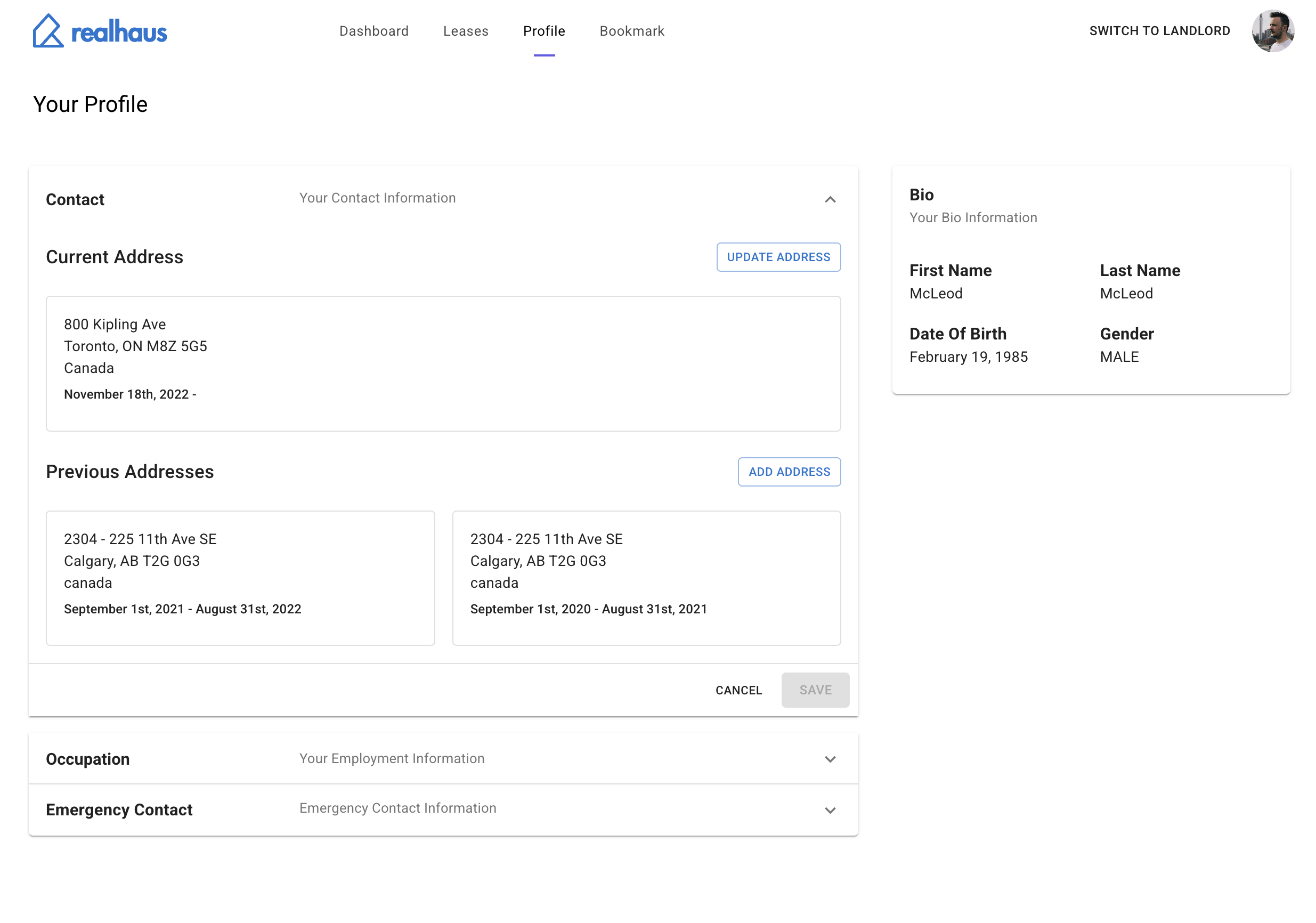Click the greyed-out Save button
Image resolution: width=1316 pixels, height=923 pixels.
815,690
